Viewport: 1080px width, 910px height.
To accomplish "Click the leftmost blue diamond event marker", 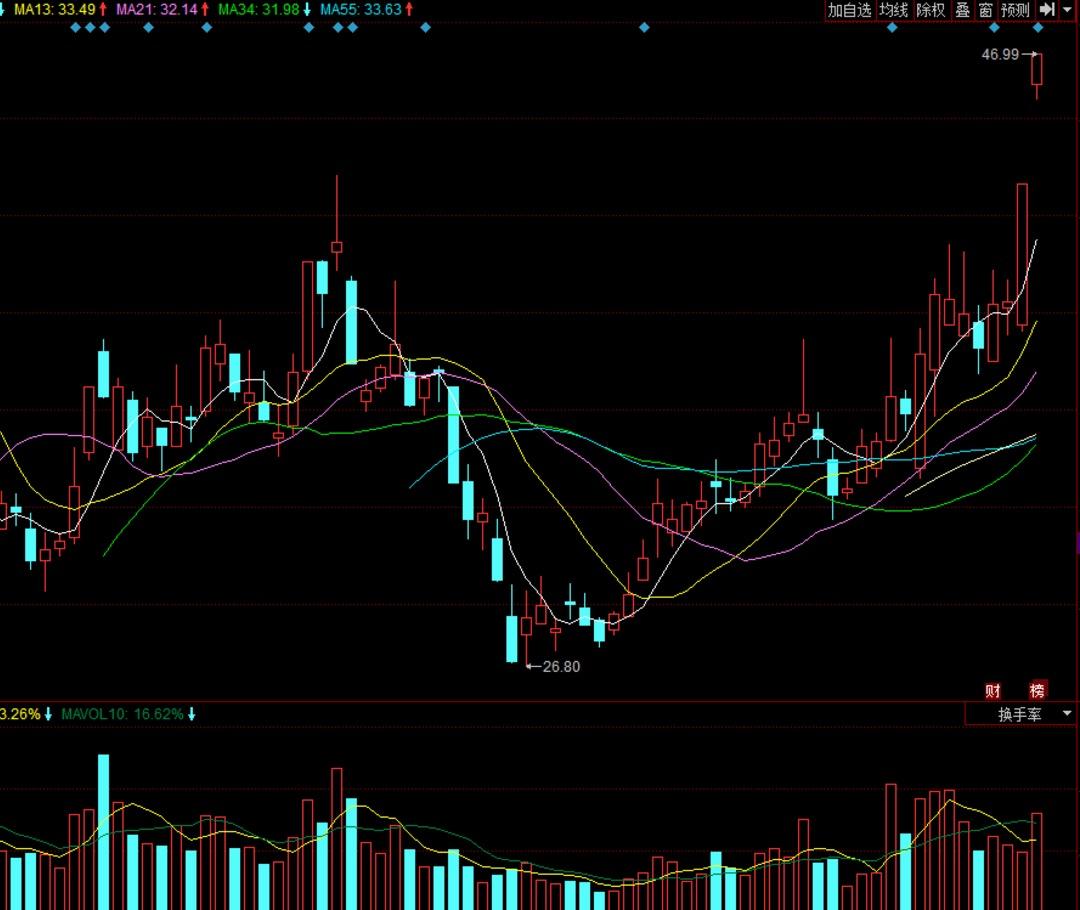I will 76,27.
